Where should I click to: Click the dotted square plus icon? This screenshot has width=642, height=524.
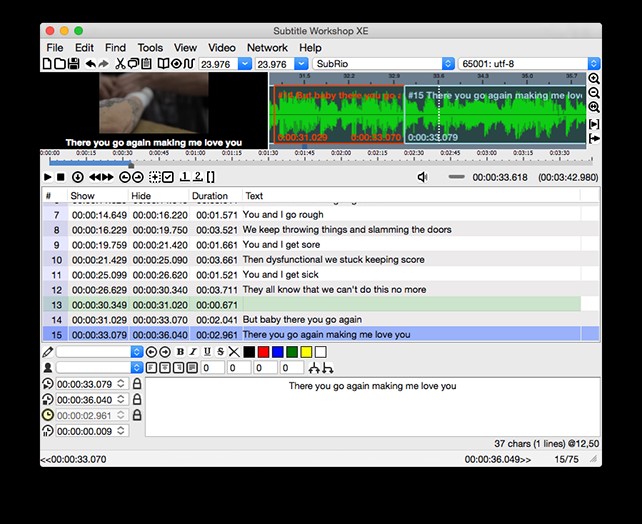[155, 177]
